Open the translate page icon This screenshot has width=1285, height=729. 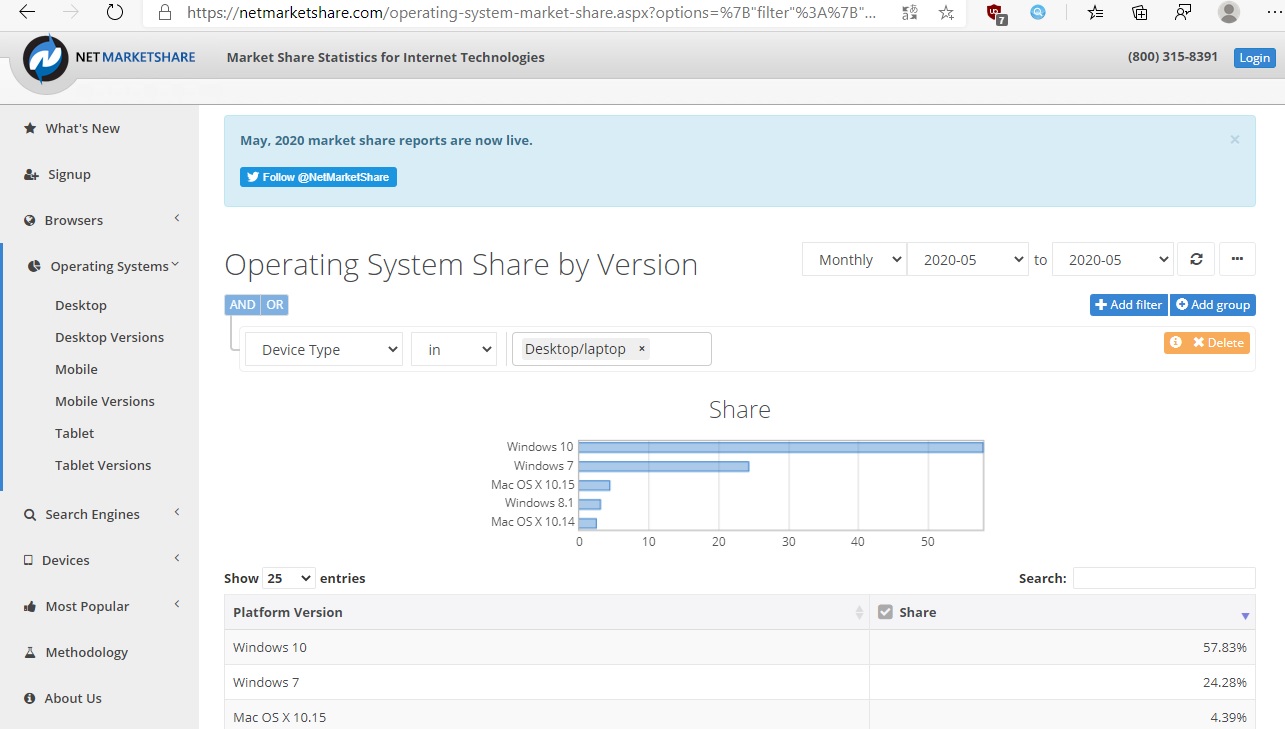909,13
